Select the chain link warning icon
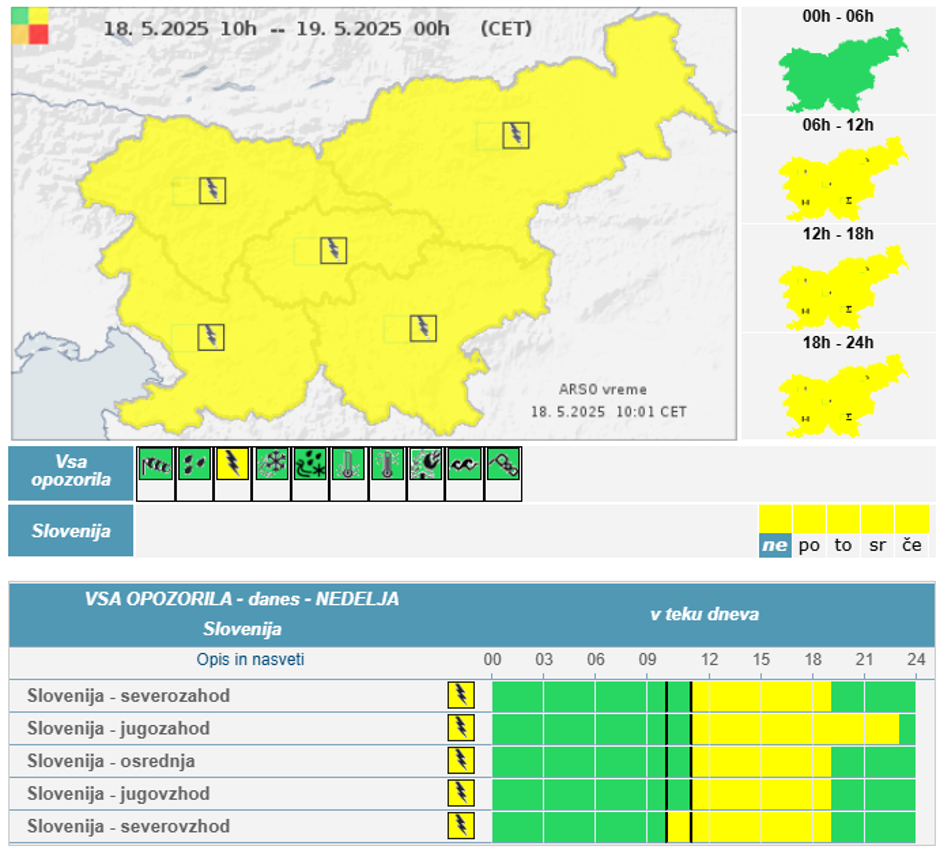940x861 pixels. 502,464
